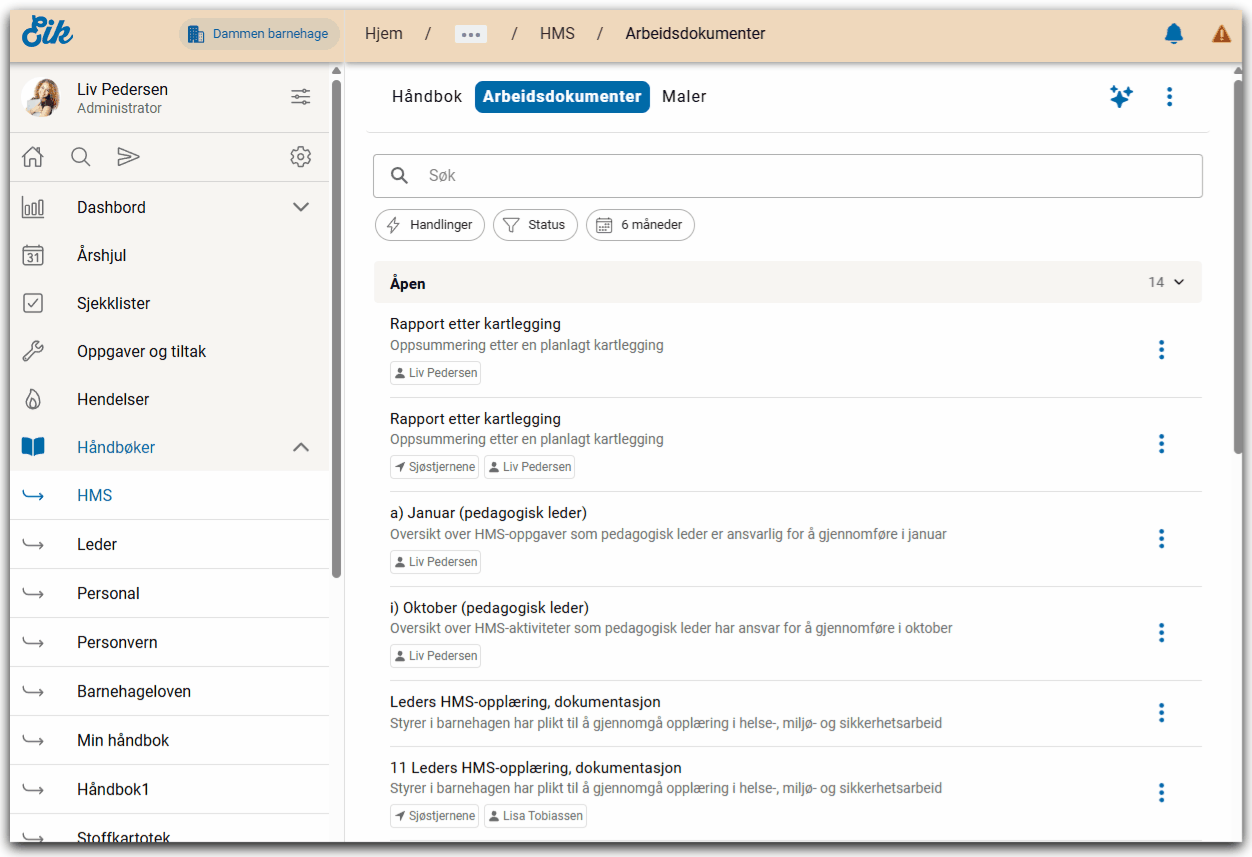
Task: Open Sjekklister using its checkbox icon
Action: pos(33,303)
